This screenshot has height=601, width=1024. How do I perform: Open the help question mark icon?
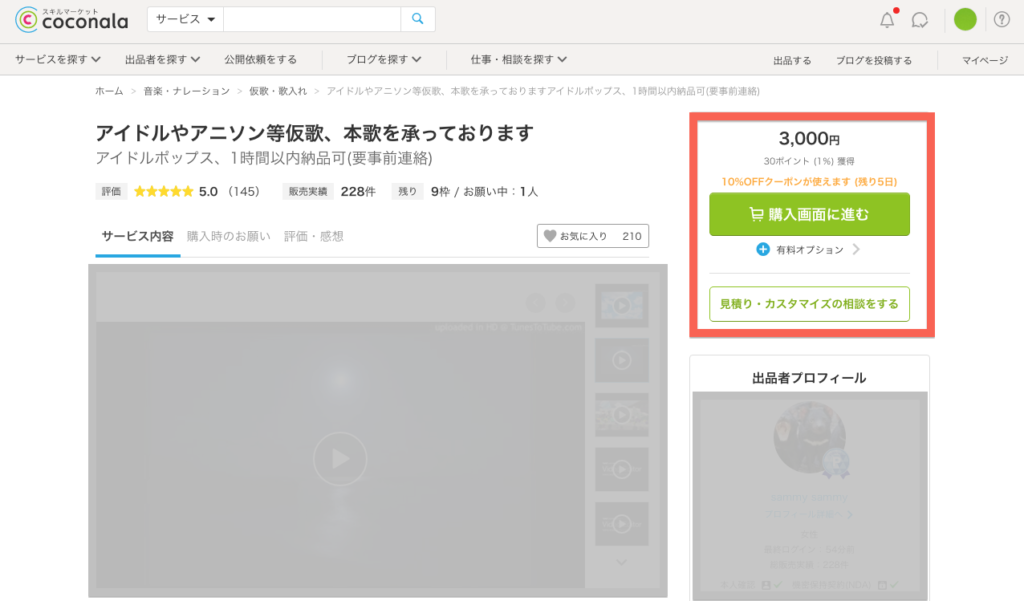[x=1001, y=19]
